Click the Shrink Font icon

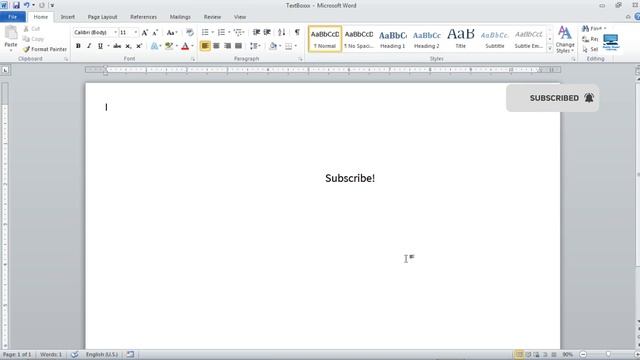(155, 32)
